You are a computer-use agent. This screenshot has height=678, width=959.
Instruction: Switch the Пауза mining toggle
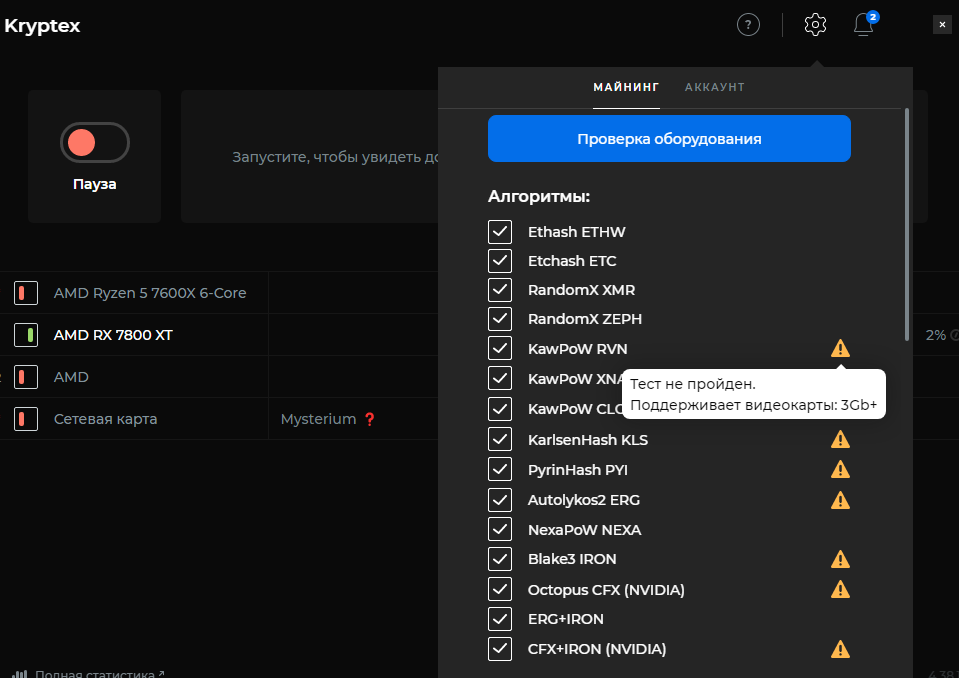pyautogui.click(x=95, y=142)
